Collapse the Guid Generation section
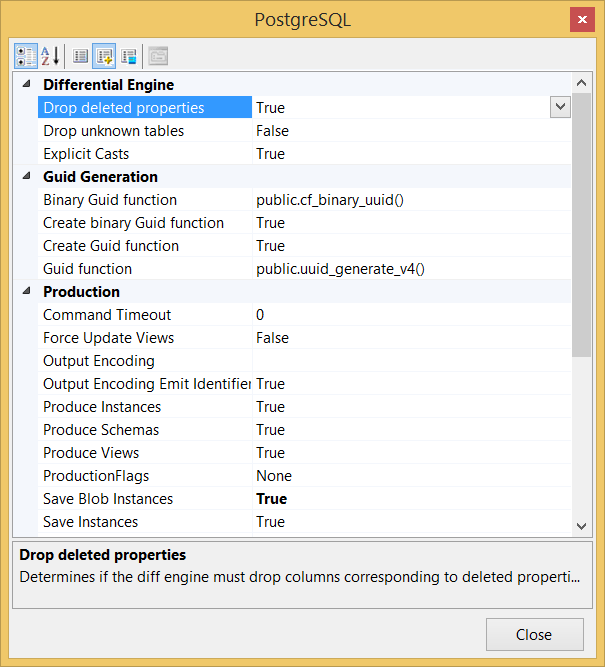The width and height of the screenshot is (605, 667). 25,177
